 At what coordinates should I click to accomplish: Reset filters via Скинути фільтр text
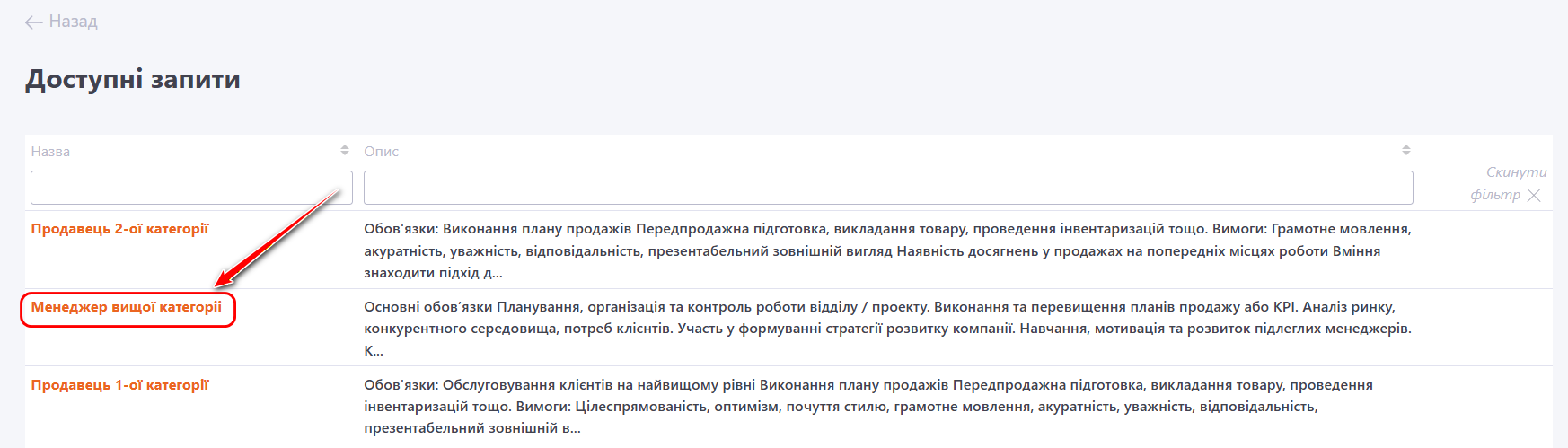[x=1515, y=172]
